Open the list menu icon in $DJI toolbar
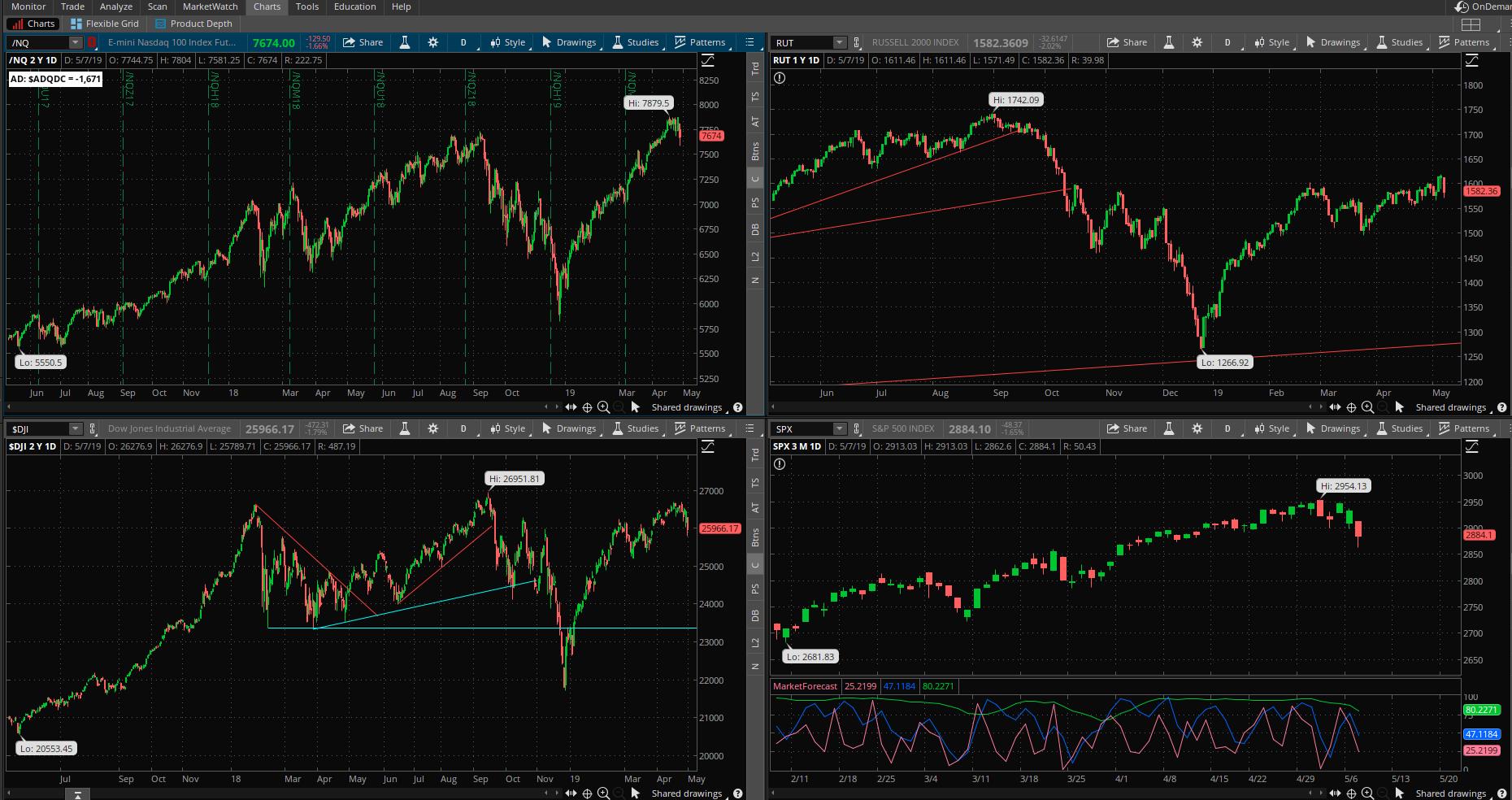 (x=749, y=428)
